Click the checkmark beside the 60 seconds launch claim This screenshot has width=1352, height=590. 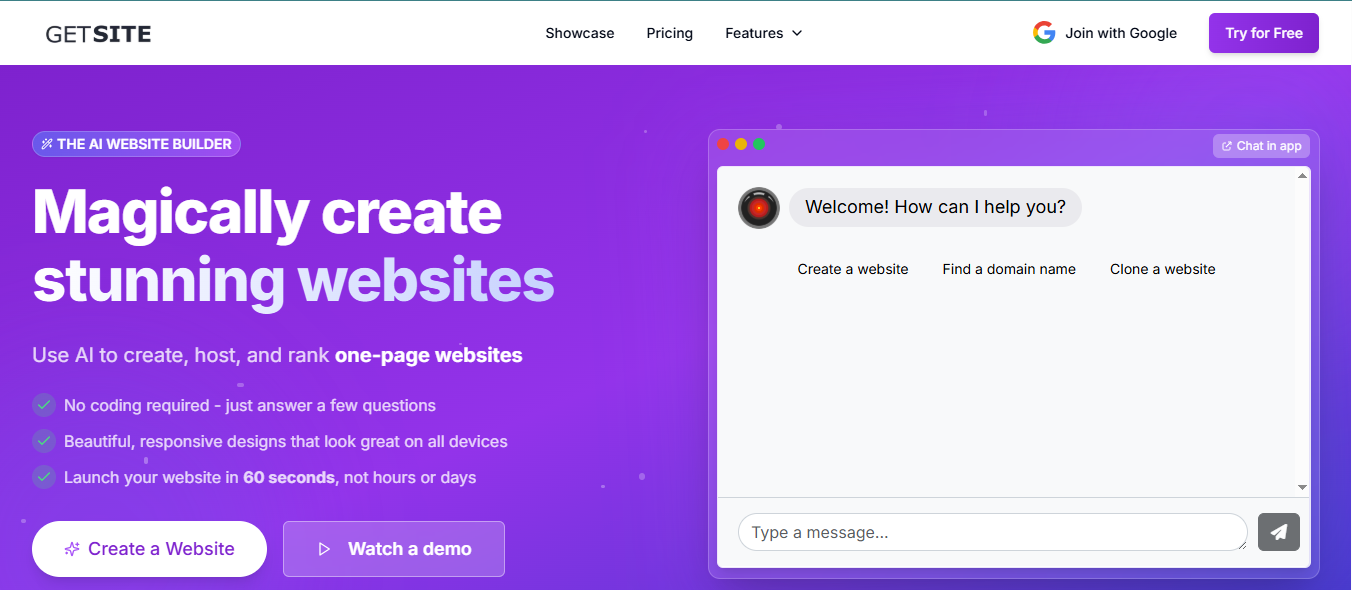[x=43, y=477]
